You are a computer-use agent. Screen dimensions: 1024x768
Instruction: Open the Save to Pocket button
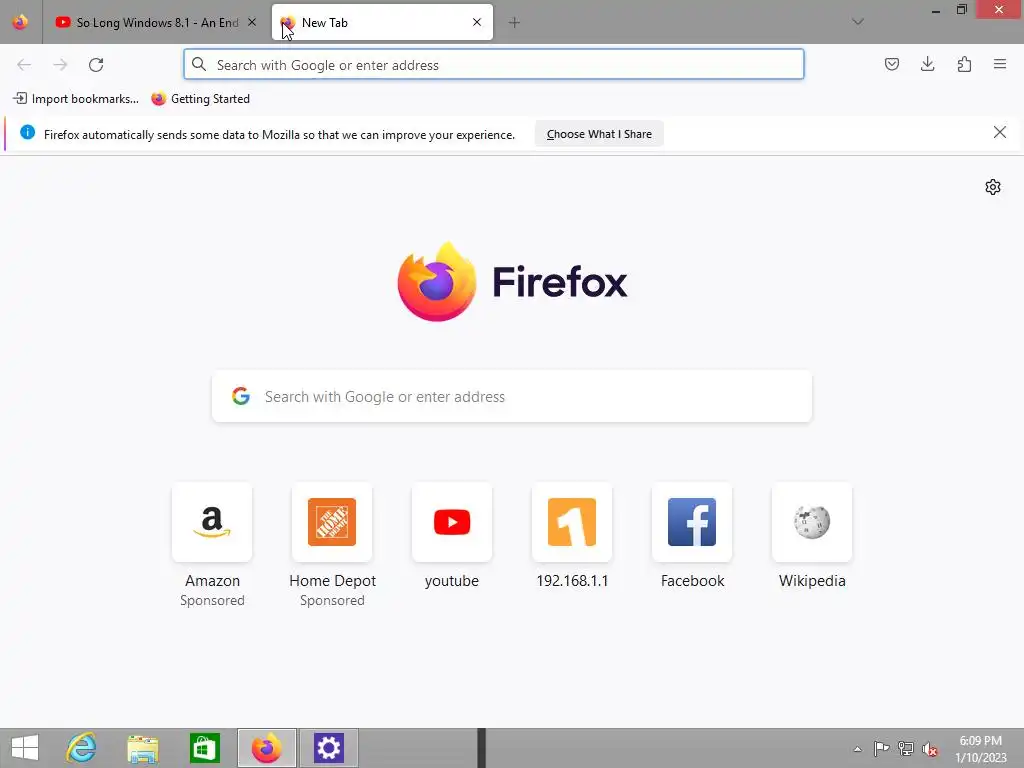coord(891,64)
